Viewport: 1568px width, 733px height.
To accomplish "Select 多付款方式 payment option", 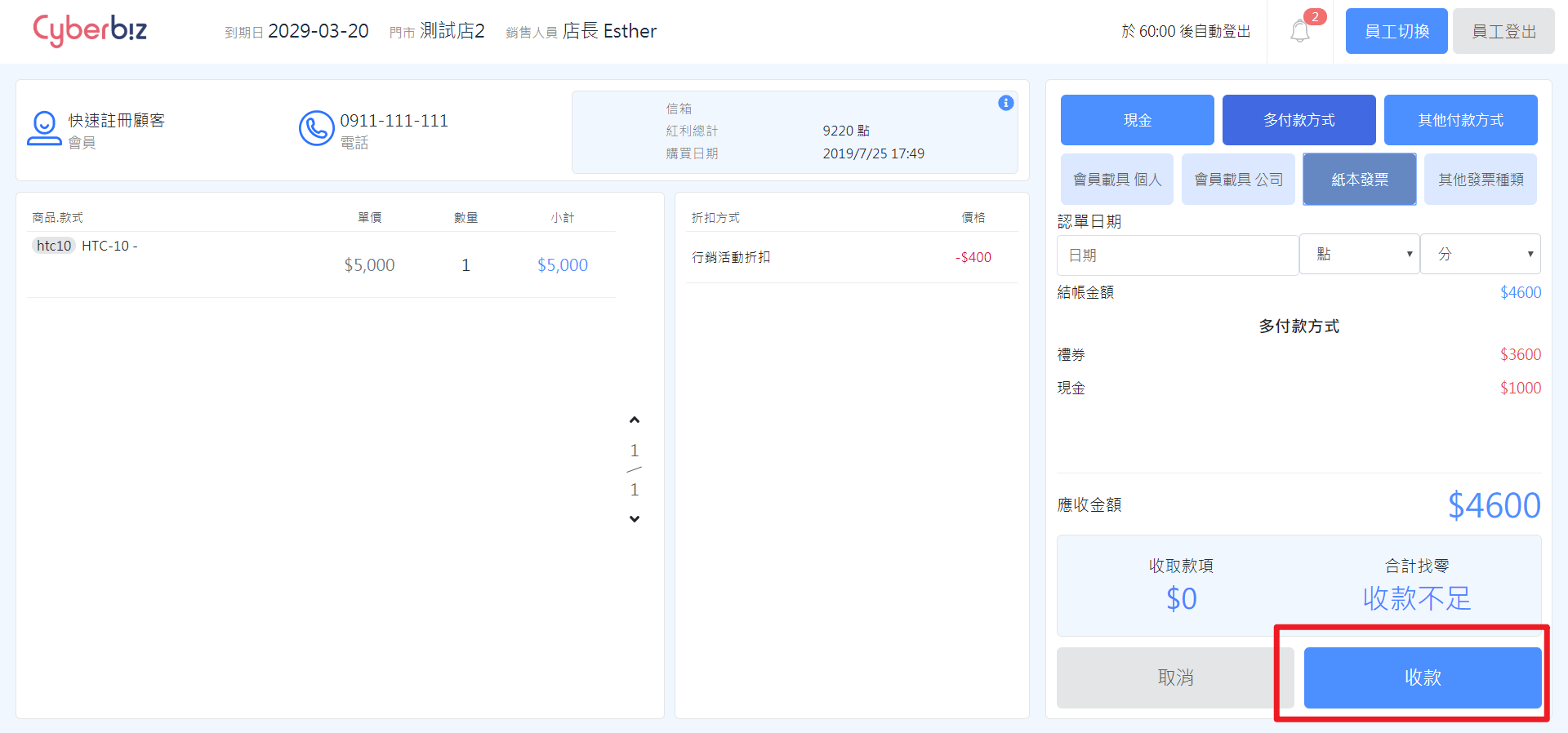I will [1298, 120].
